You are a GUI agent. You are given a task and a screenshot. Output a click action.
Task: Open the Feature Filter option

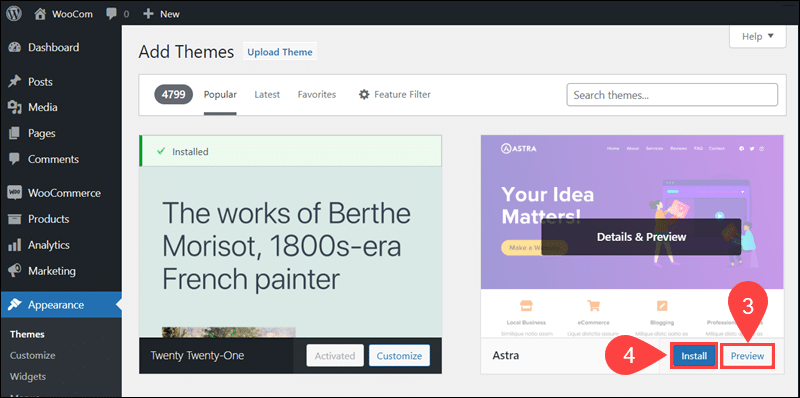click(394, 94)
